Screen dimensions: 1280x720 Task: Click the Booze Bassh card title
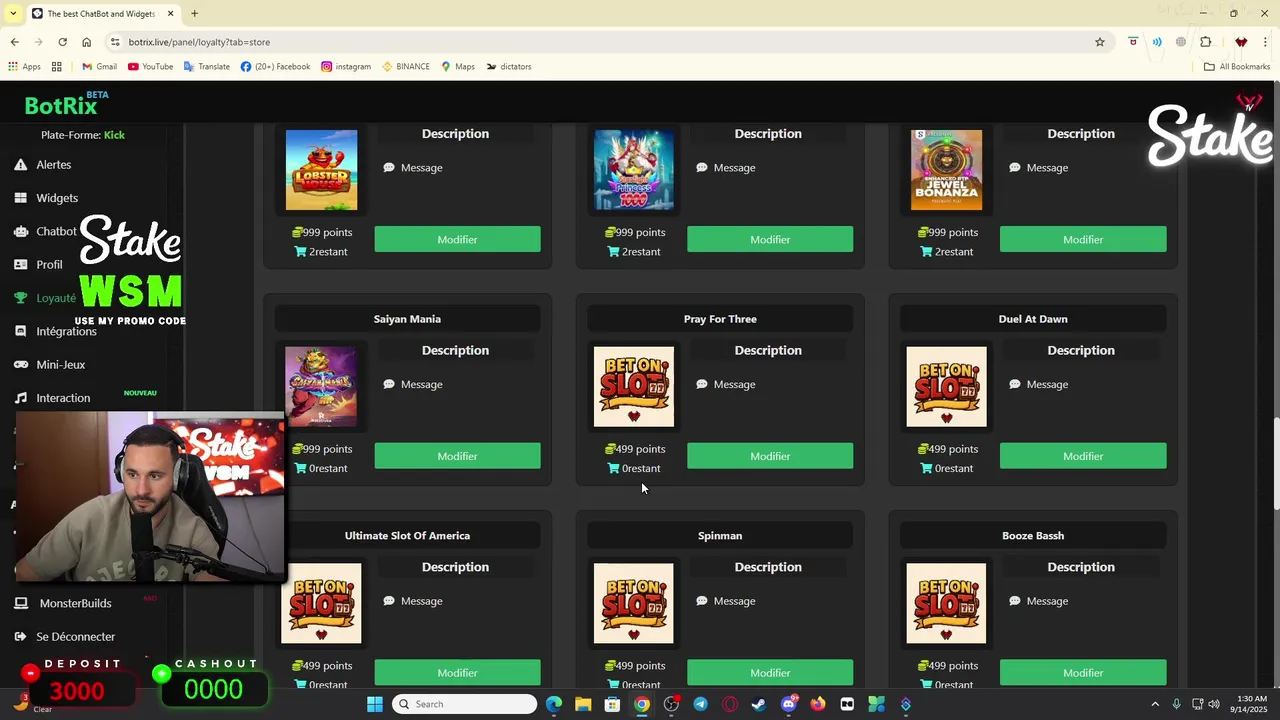point(1033,536)
